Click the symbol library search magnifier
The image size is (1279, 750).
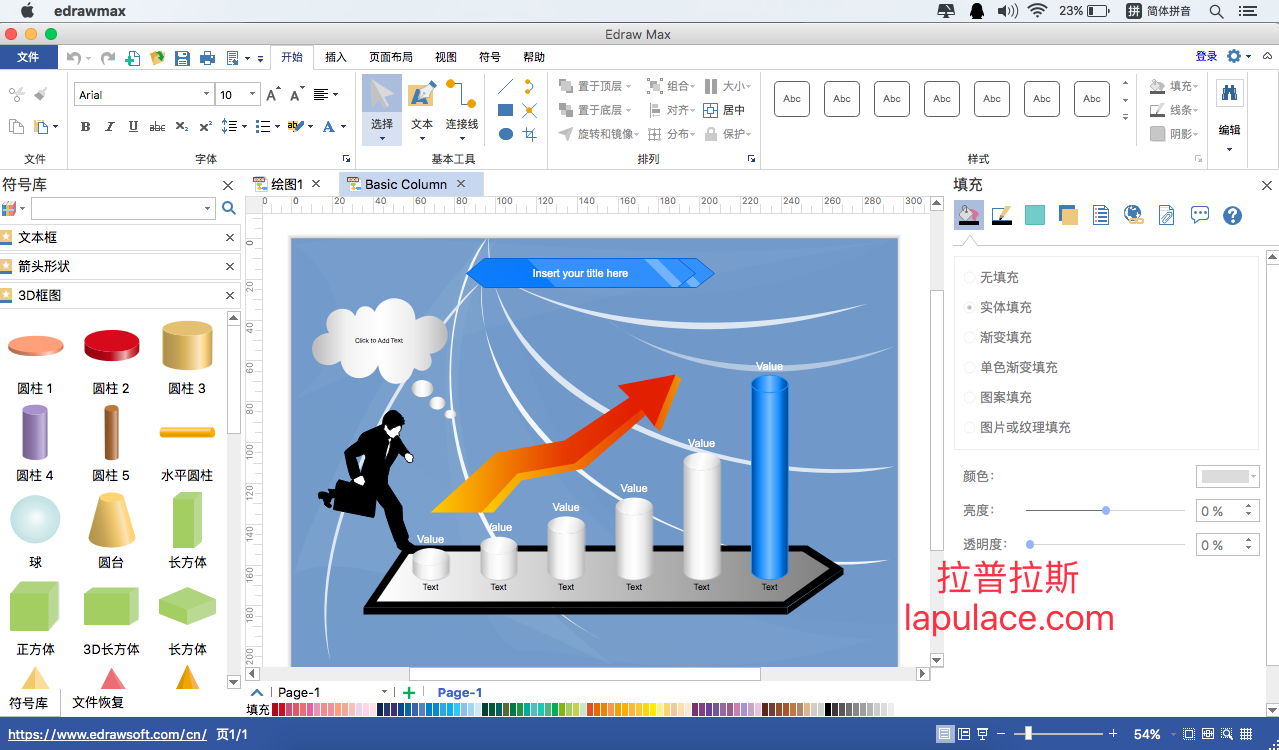coord(229,208)
